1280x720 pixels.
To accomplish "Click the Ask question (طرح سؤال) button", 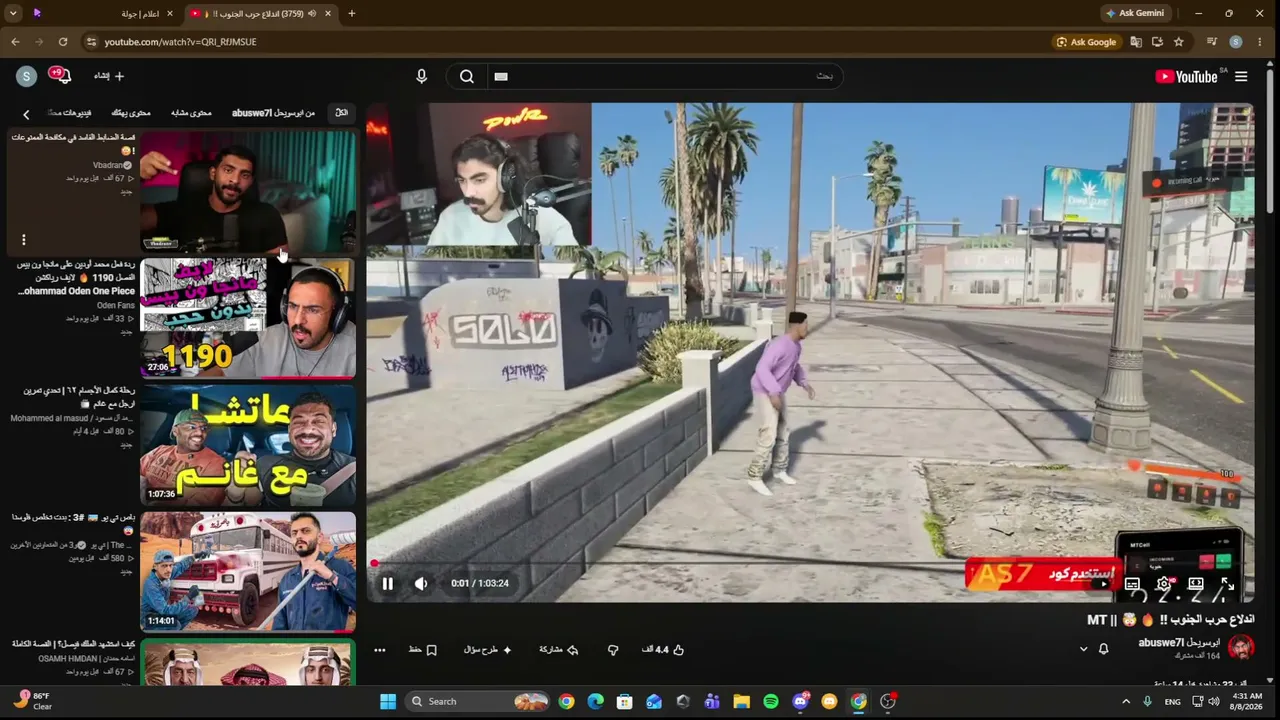I will pyautogui.click(x=488, y=650).
